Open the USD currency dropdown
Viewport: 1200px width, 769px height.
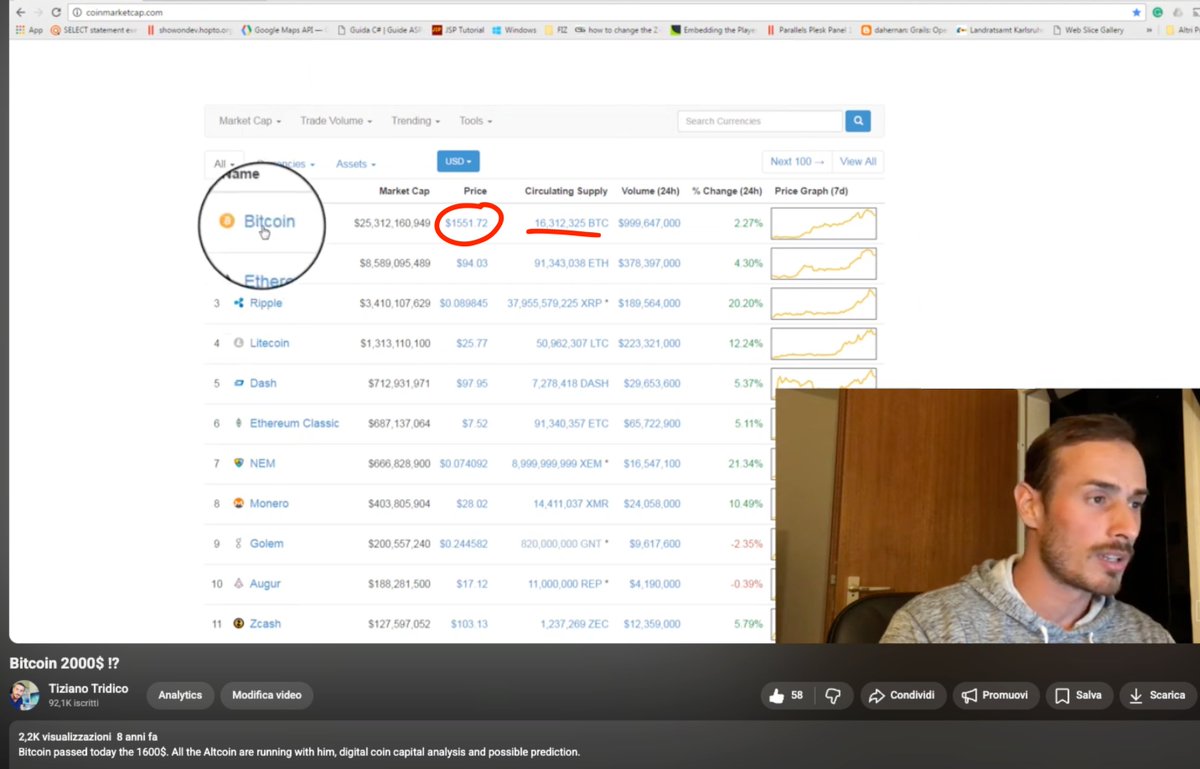[x=458, y=161]
